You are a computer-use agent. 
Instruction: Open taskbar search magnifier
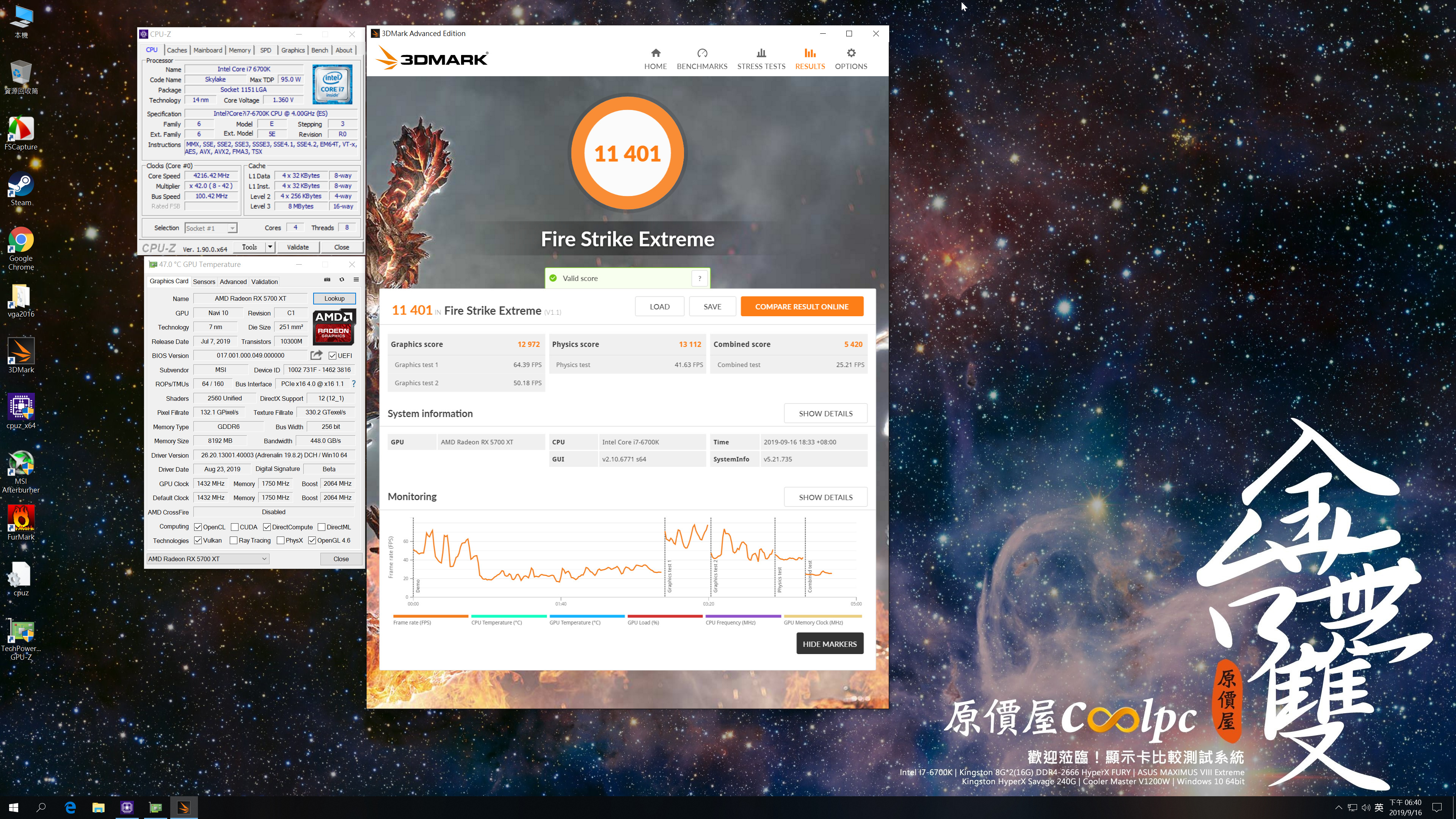(41, 808)
